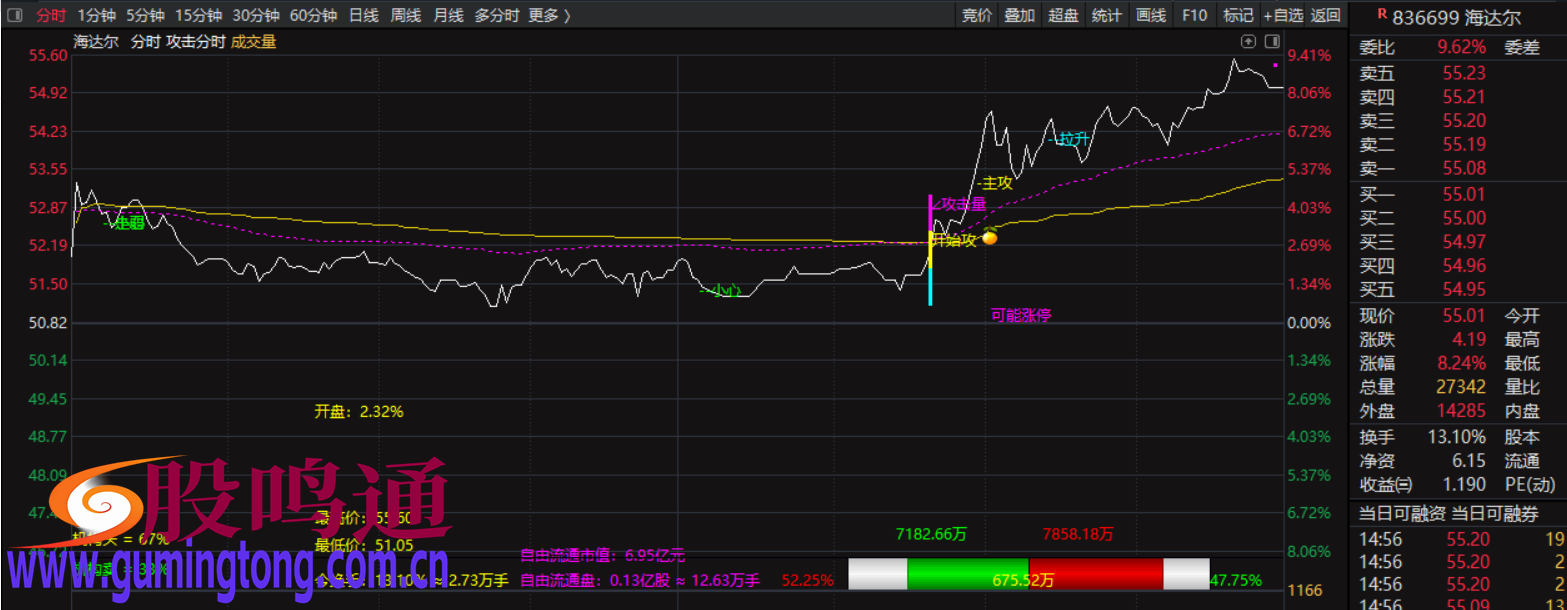Click the orange ball marker on the chart
Image resolution: width=1567 pixels, height=610 pixels.
click(990, 237)
